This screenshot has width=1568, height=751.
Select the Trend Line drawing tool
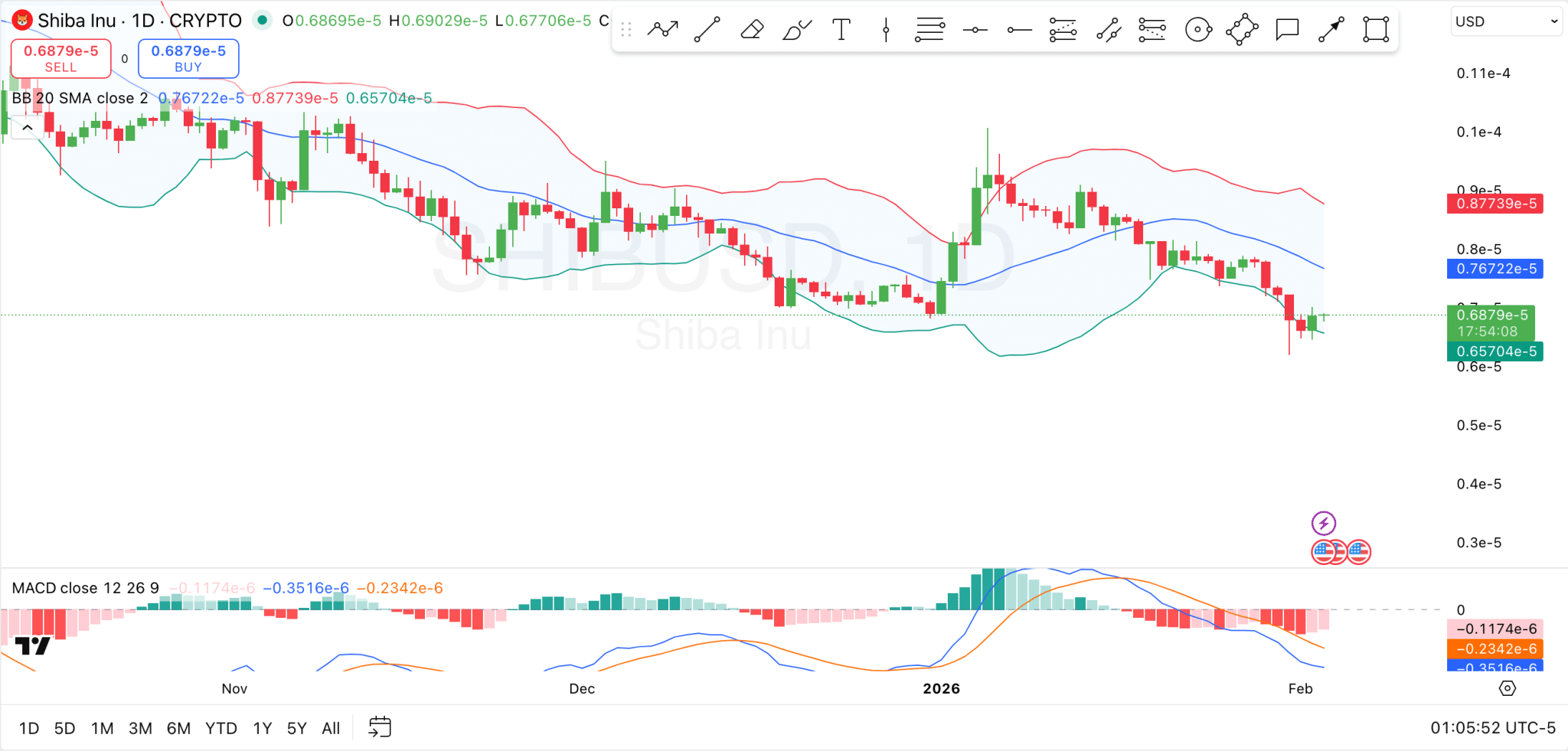pos(707,28)
